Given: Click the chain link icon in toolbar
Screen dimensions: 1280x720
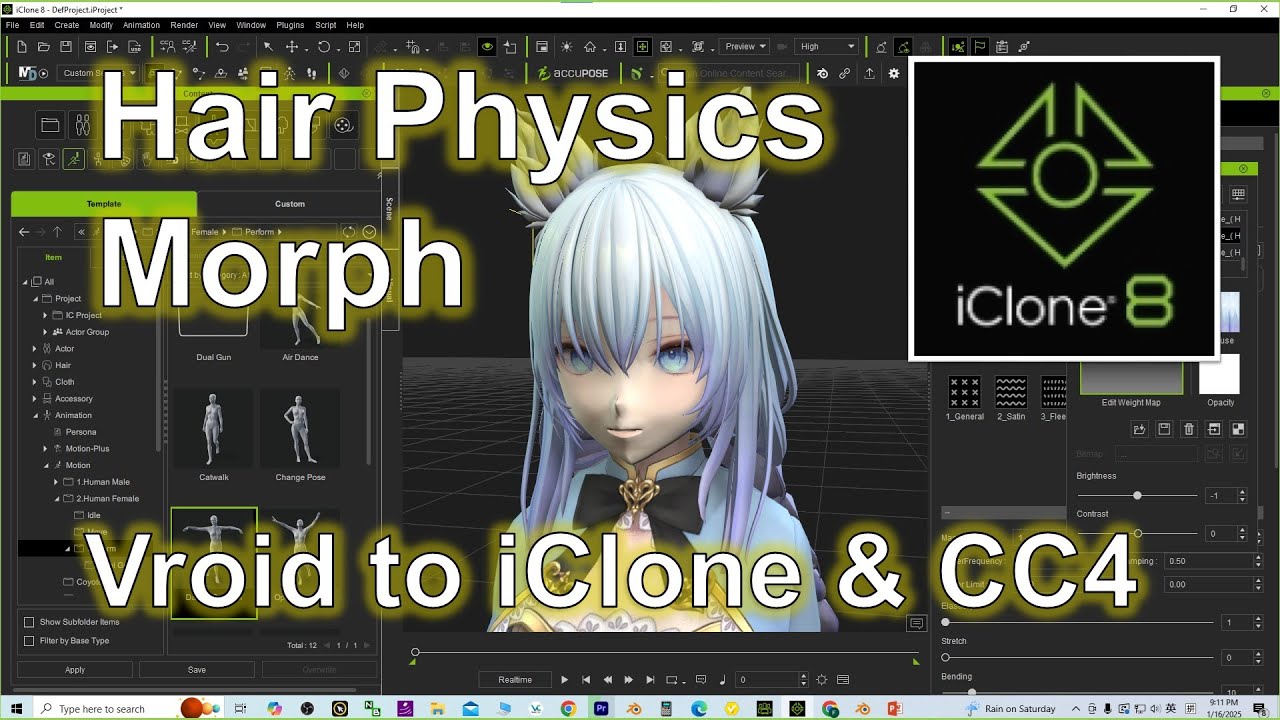Looking at the screenshot, I should 845,73.
